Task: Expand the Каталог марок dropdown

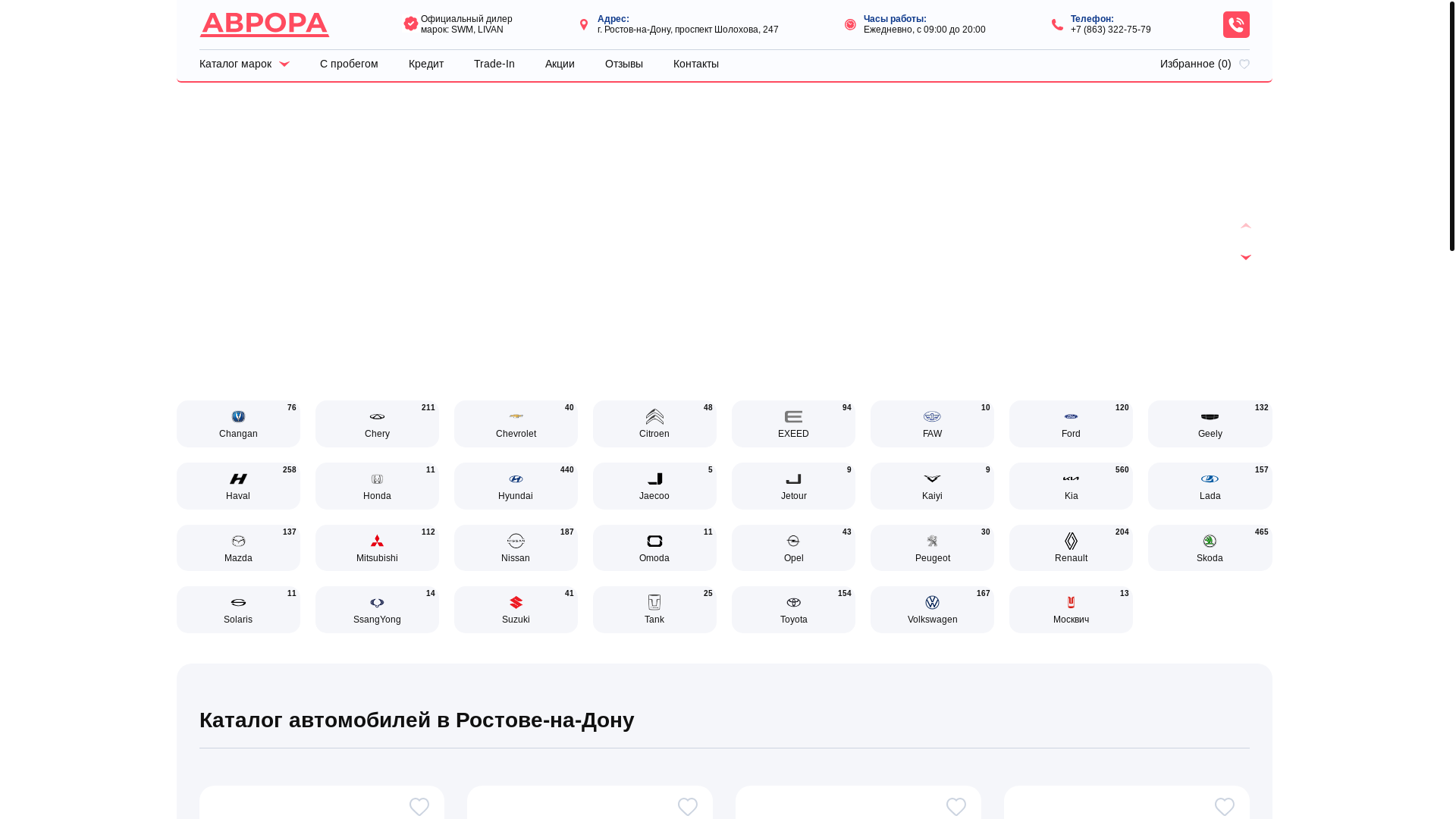Action: [244, 64]
